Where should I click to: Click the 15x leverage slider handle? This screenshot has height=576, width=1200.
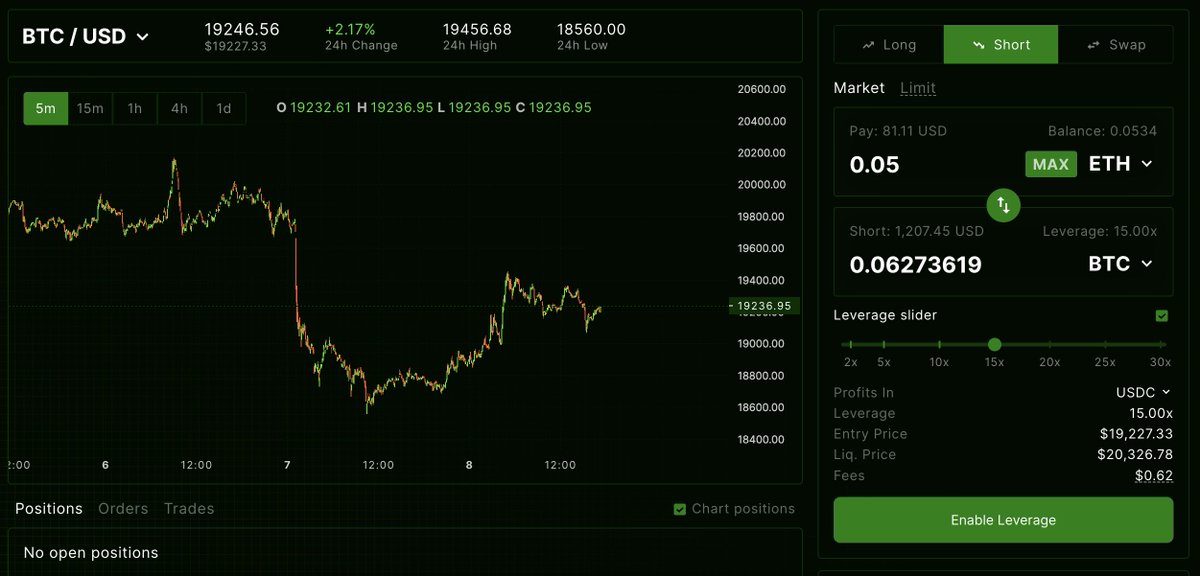(x=994, y=344)
